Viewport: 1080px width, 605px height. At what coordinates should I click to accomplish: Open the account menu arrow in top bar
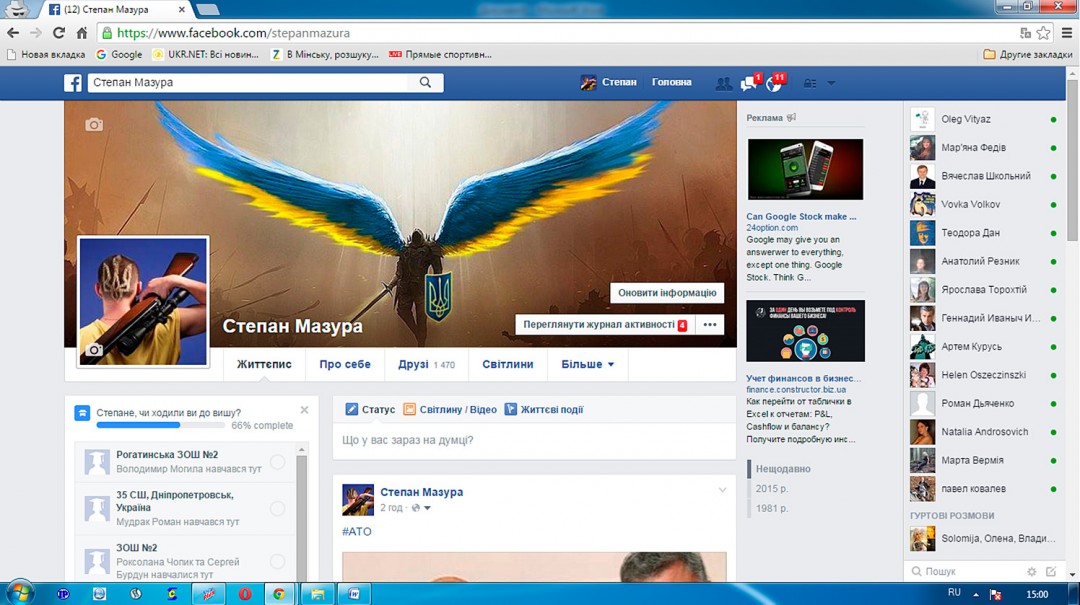pyautogui.click(x=831, y=84)
